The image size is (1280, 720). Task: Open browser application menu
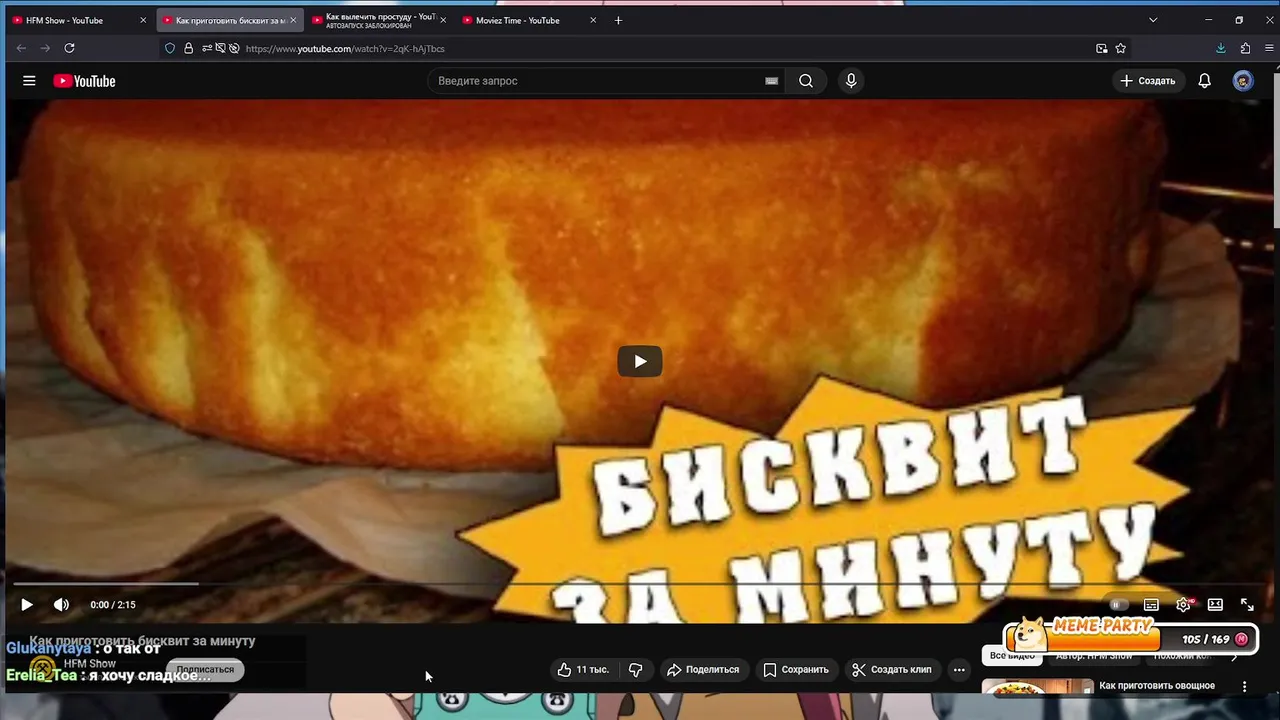(x=1267, y=48)
